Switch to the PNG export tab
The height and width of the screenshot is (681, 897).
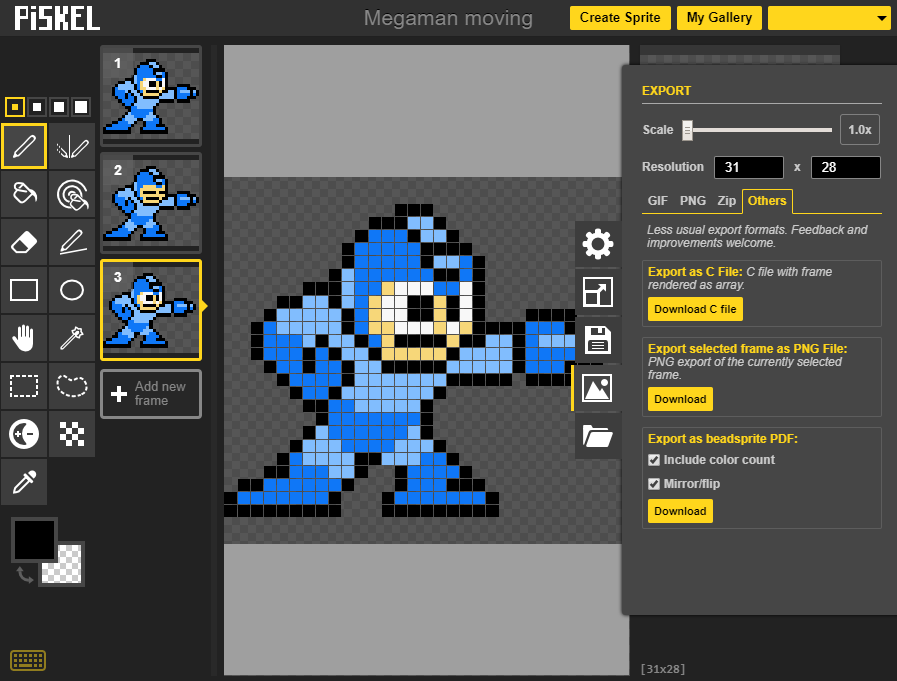[x=693, y=201]
